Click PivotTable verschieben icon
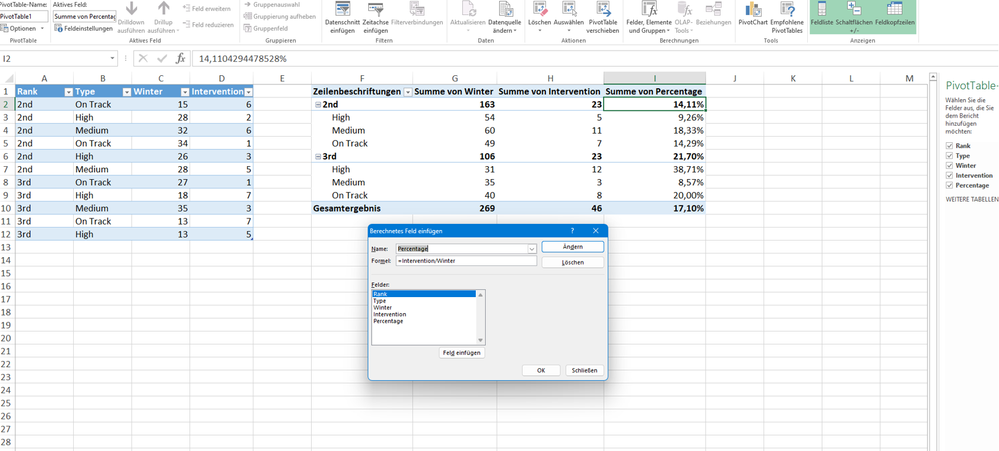Screen dimensions: 999x451 tap(603, 9)
